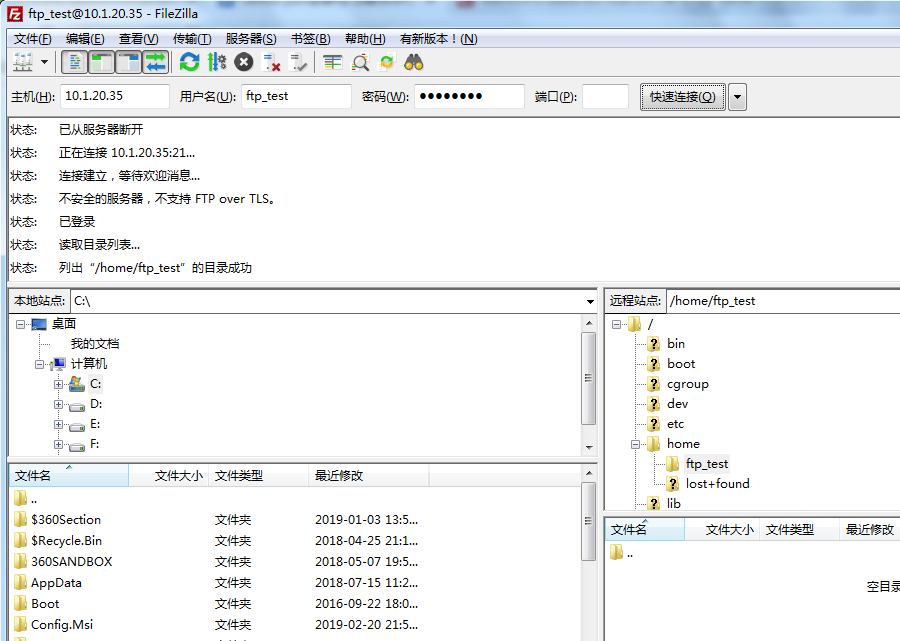Reconnect to last used server

pyautogui.click(x=298, y=62)
